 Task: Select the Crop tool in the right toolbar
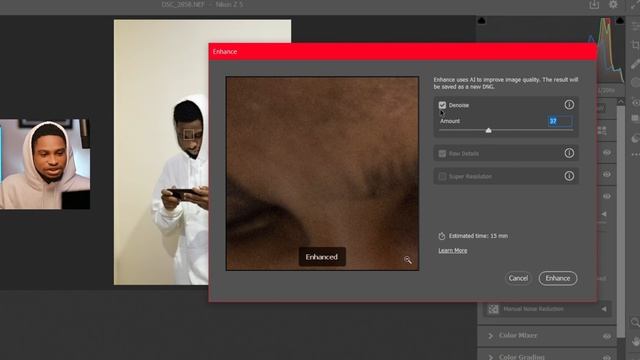[x=635, y=44]
